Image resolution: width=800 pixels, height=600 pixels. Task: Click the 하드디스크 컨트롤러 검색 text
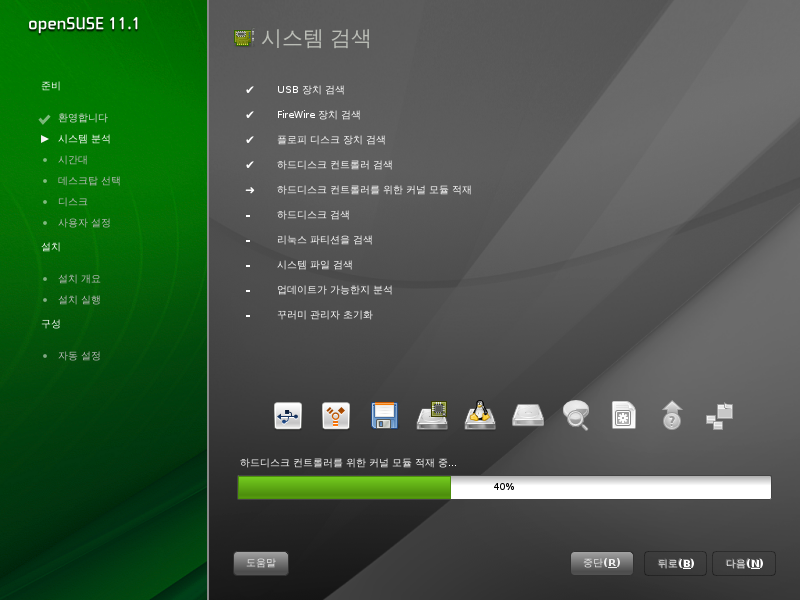(x=335, y=165)
